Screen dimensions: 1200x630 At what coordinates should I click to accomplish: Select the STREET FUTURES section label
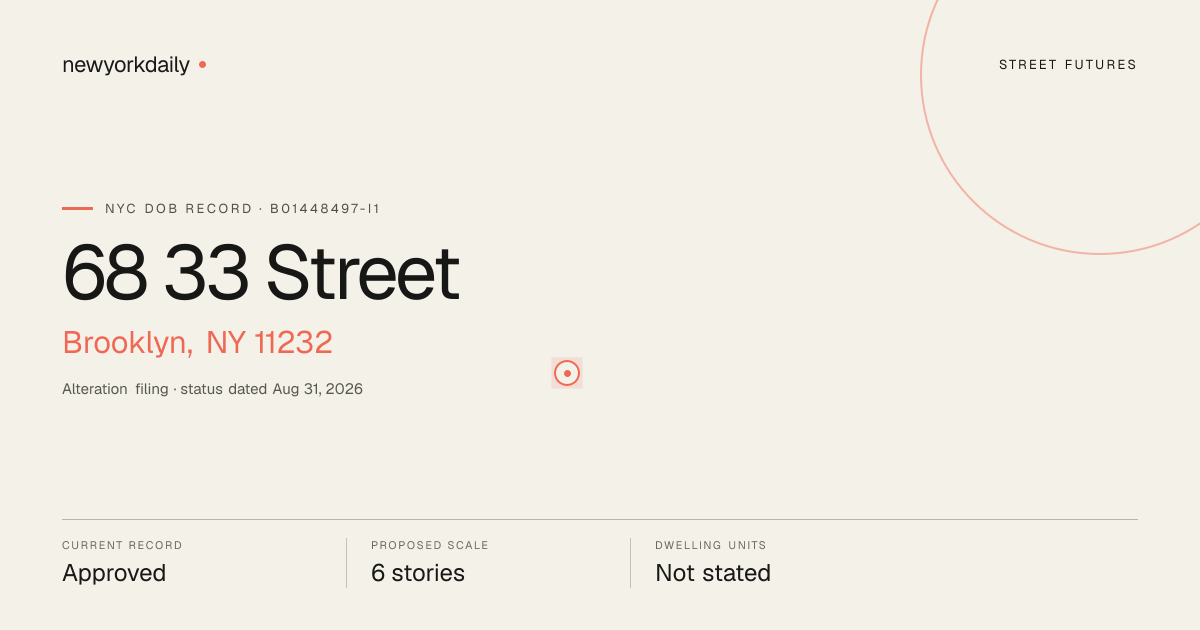click(x=1068, y=65)
